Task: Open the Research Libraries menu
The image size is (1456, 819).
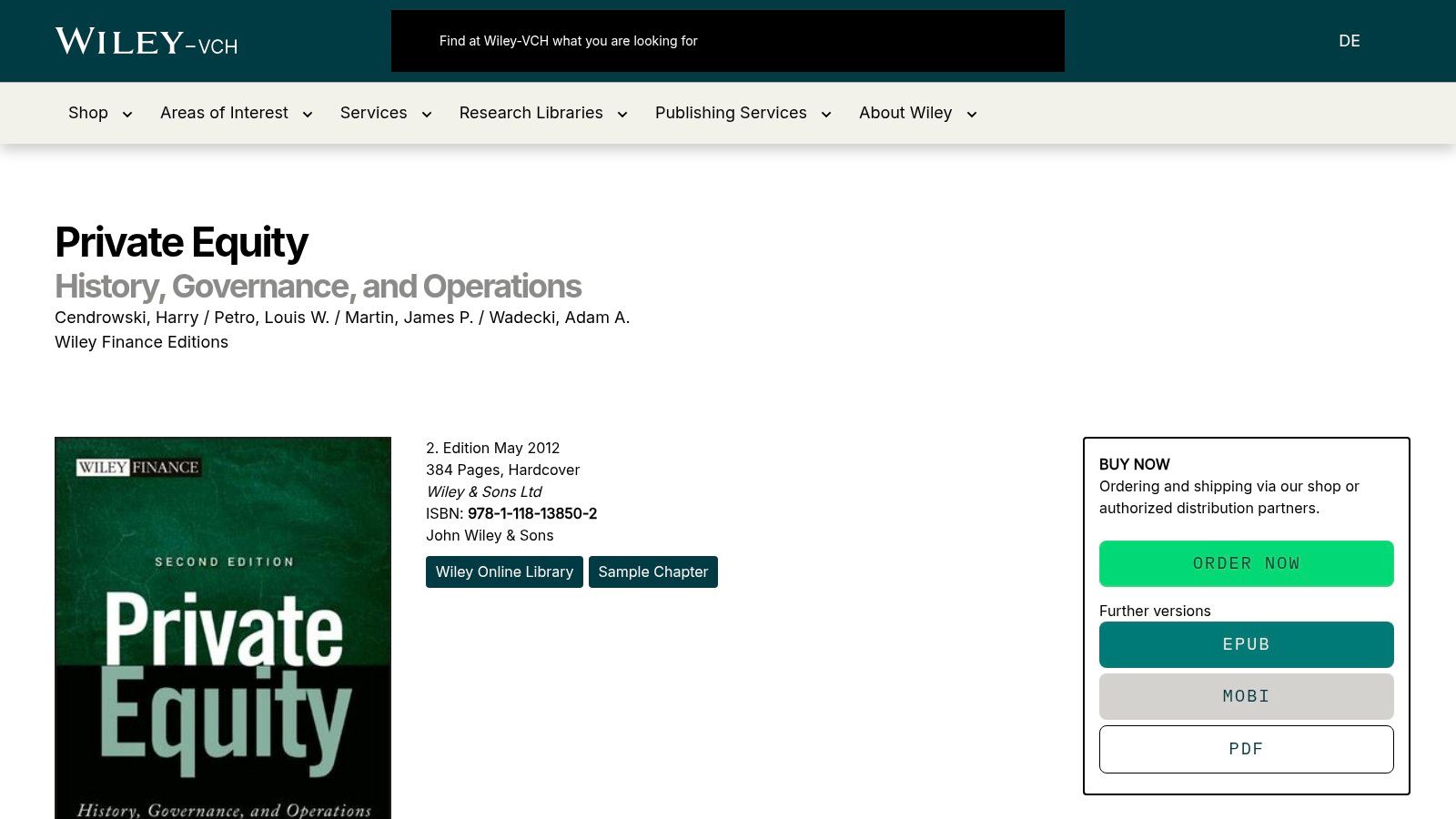Action: [x=531, y=113]
